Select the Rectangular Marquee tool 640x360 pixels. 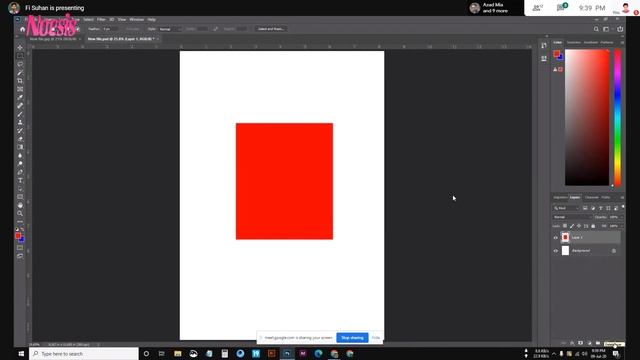coord(20,56)
